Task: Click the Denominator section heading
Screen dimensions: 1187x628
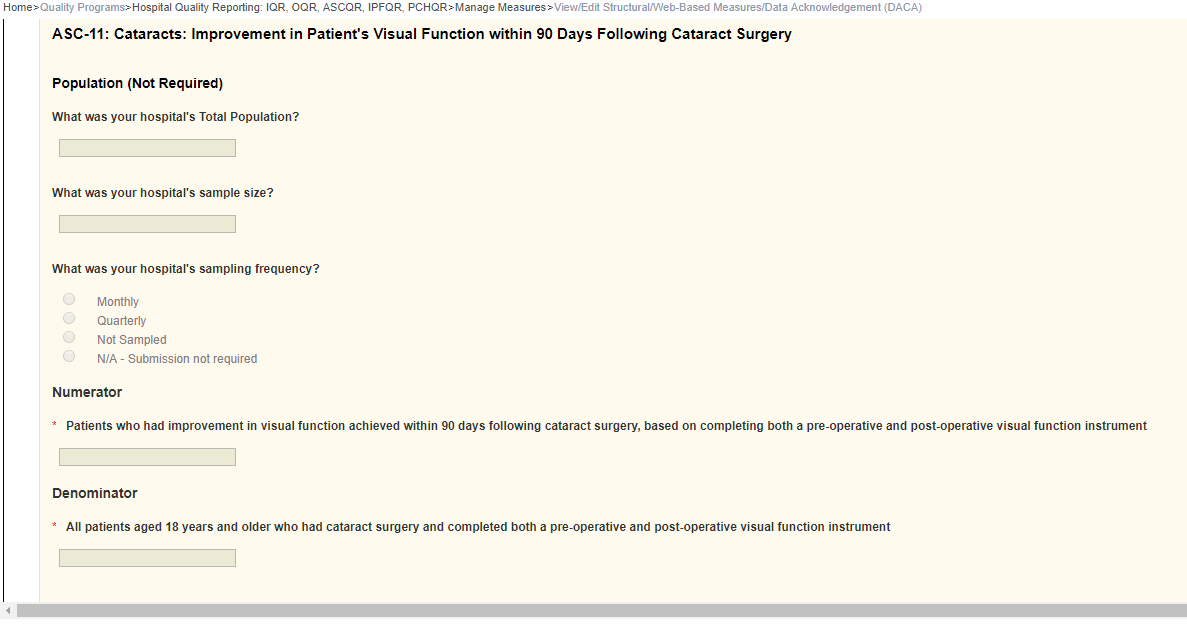Action: [95, 493]
